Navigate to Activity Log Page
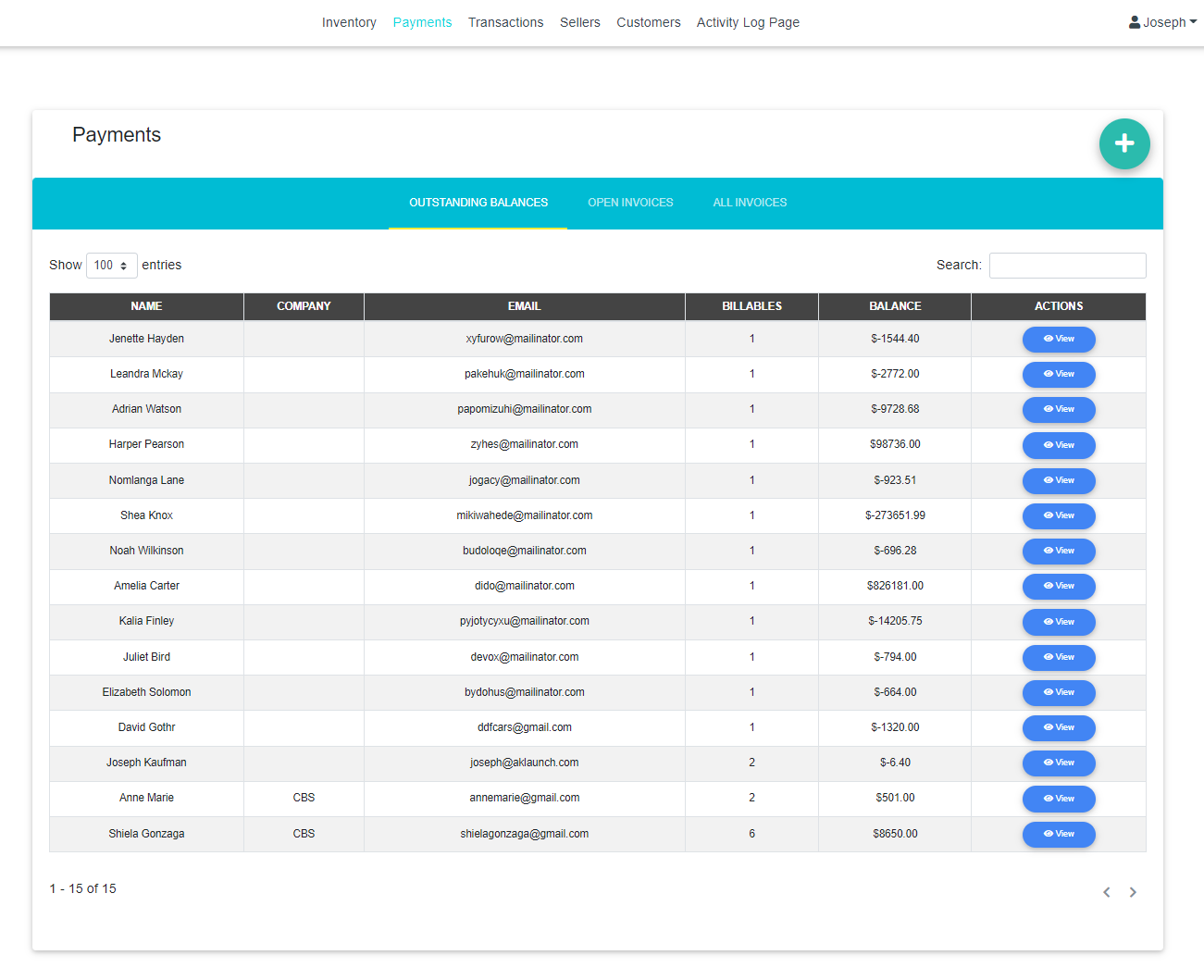The width and height of the screenshot is (1204, 980). (748, 22)
